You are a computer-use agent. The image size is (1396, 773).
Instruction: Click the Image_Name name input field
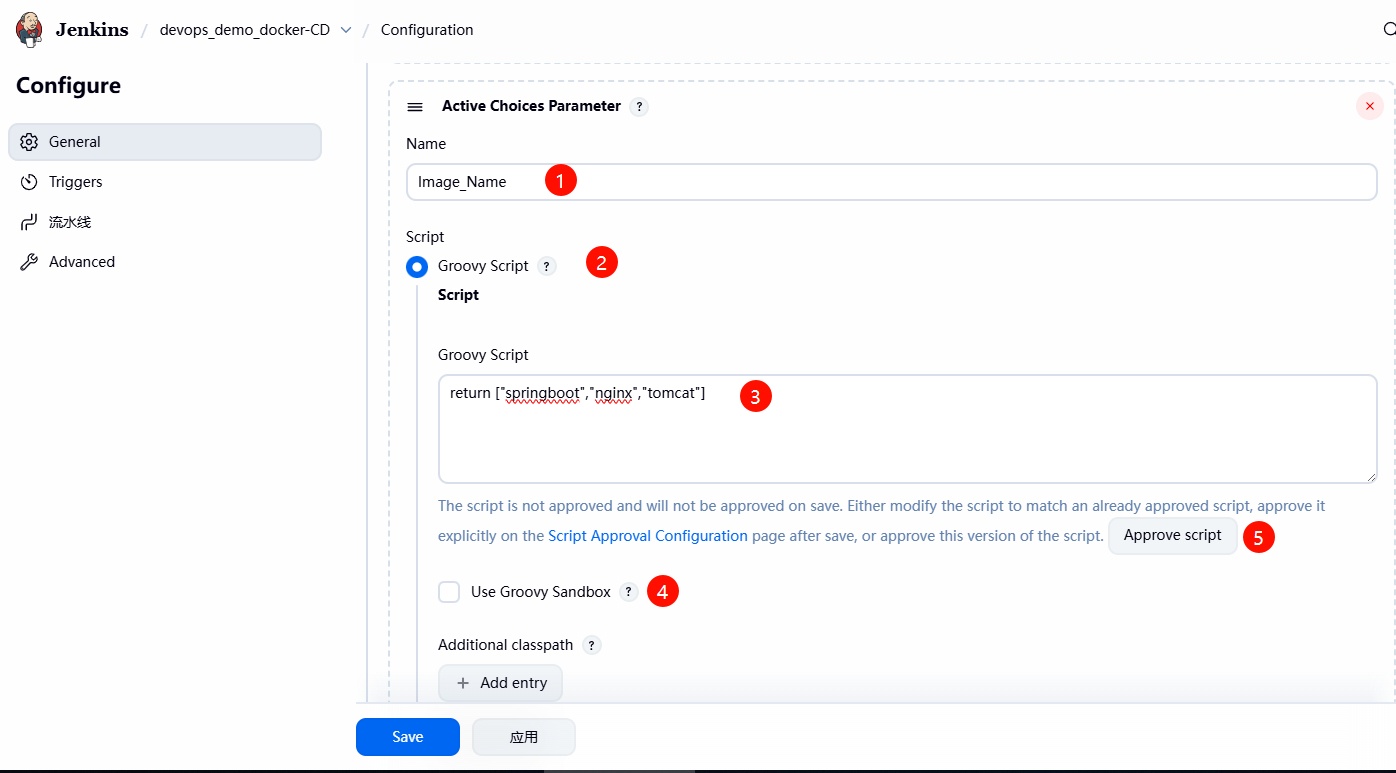pos(890,182)
